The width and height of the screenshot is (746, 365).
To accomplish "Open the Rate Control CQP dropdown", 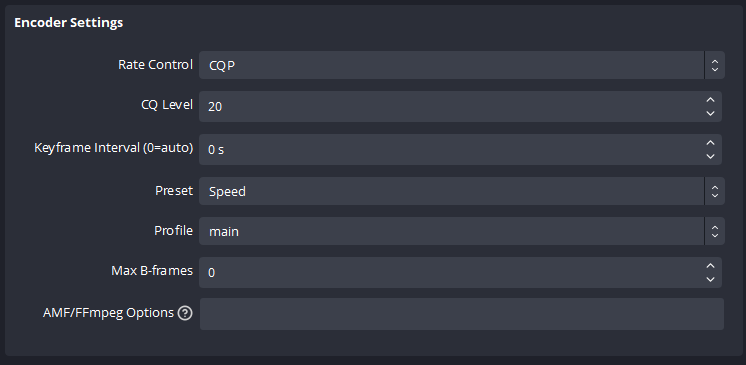I will (x=461, y=65).
